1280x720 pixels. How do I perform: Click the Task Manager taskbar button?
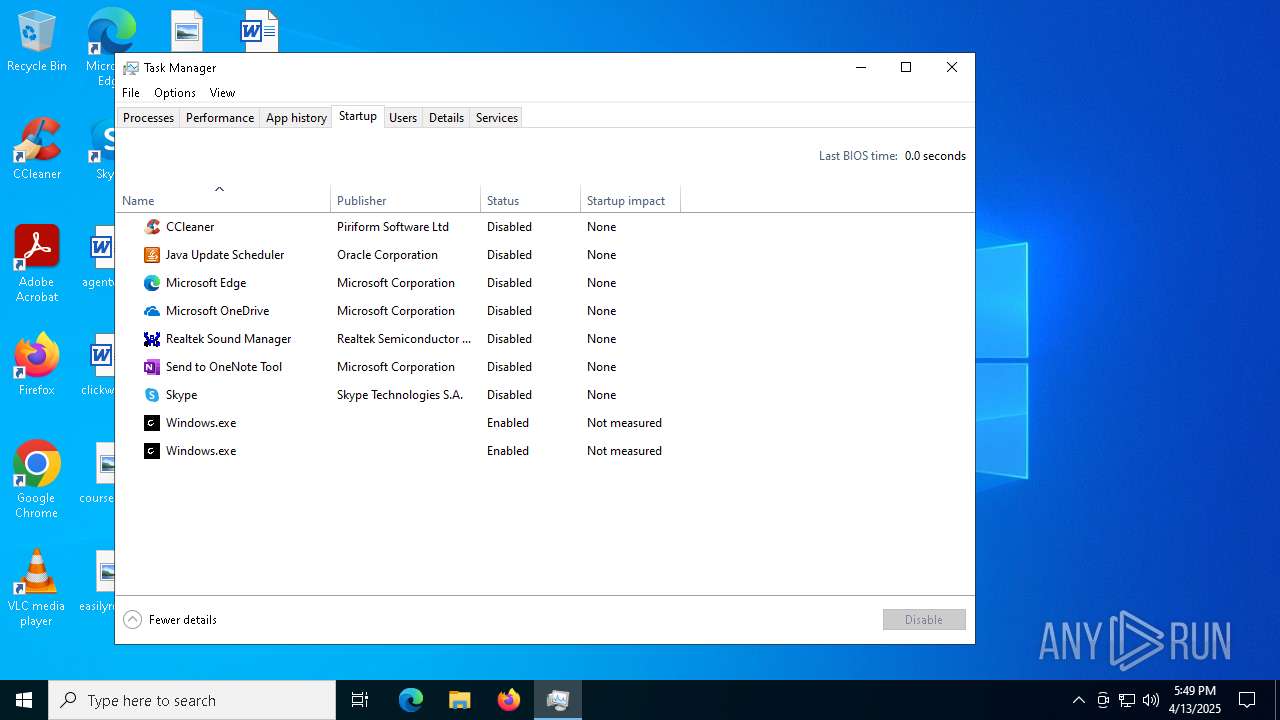pyautogui.click(x=558, y=700)
